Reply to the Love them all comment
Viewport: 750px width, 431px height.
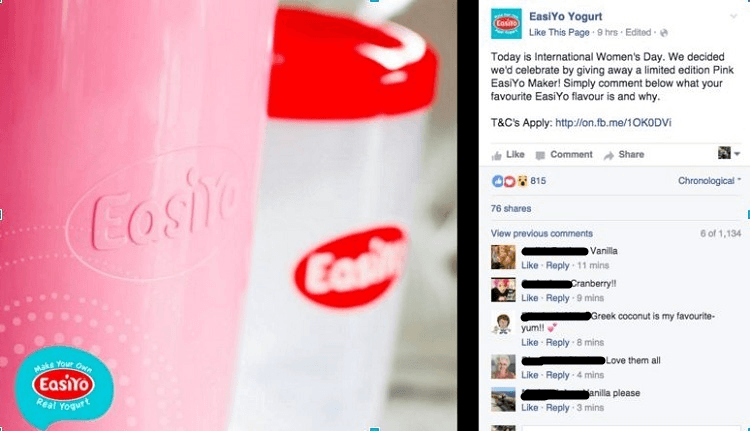pos(558,375)
